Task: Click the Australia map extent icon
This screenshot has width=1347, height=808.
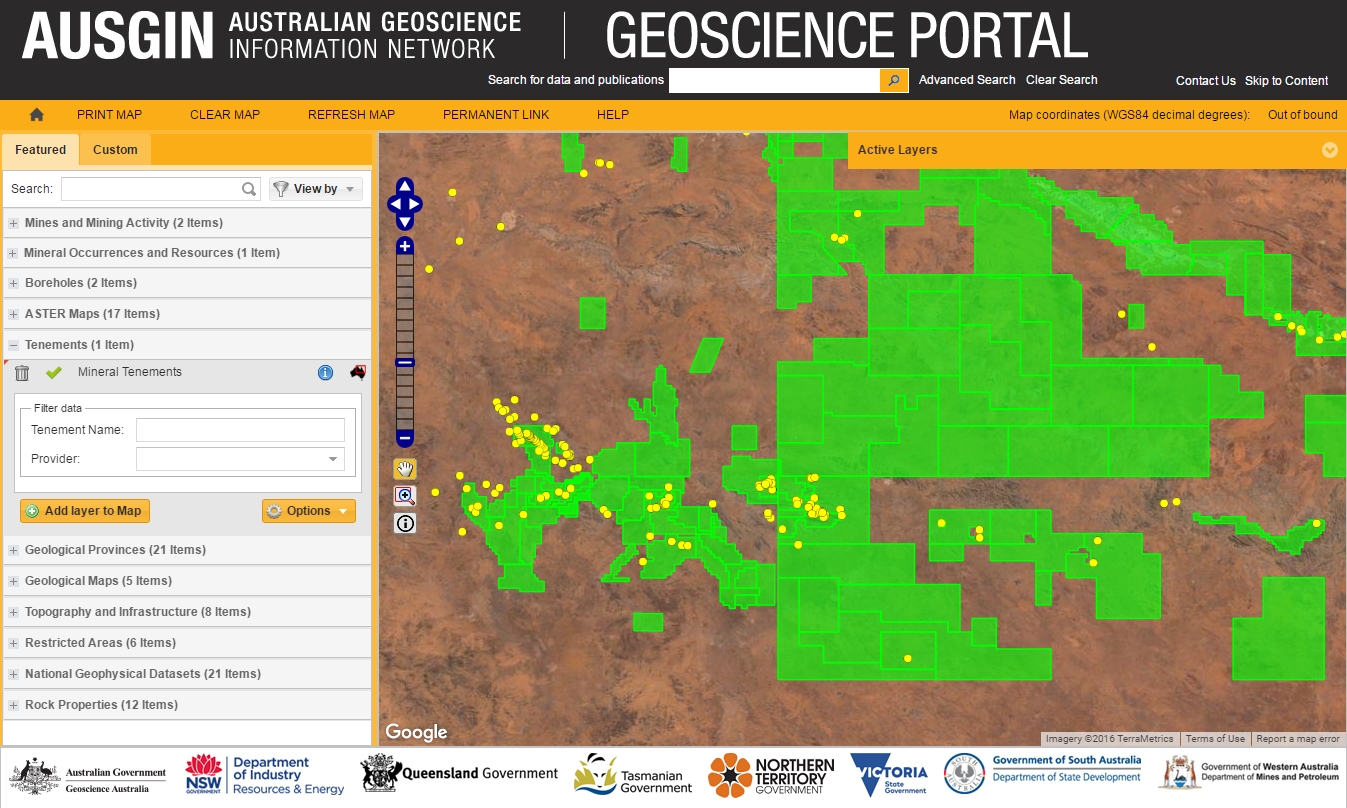Action: (x=357, y=372)
